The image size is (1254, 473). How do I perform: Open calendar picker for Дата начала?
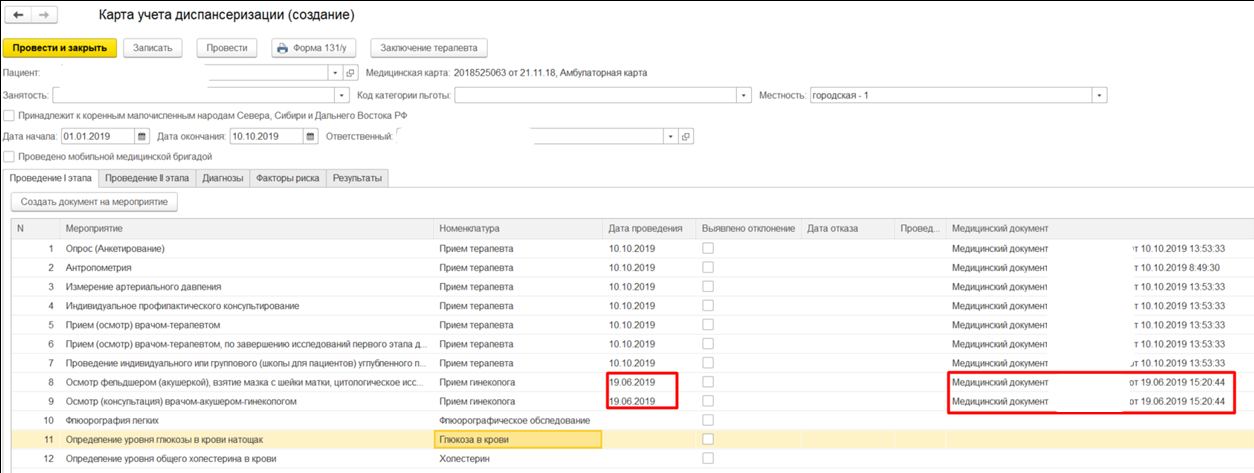click(x=142, y=136)
